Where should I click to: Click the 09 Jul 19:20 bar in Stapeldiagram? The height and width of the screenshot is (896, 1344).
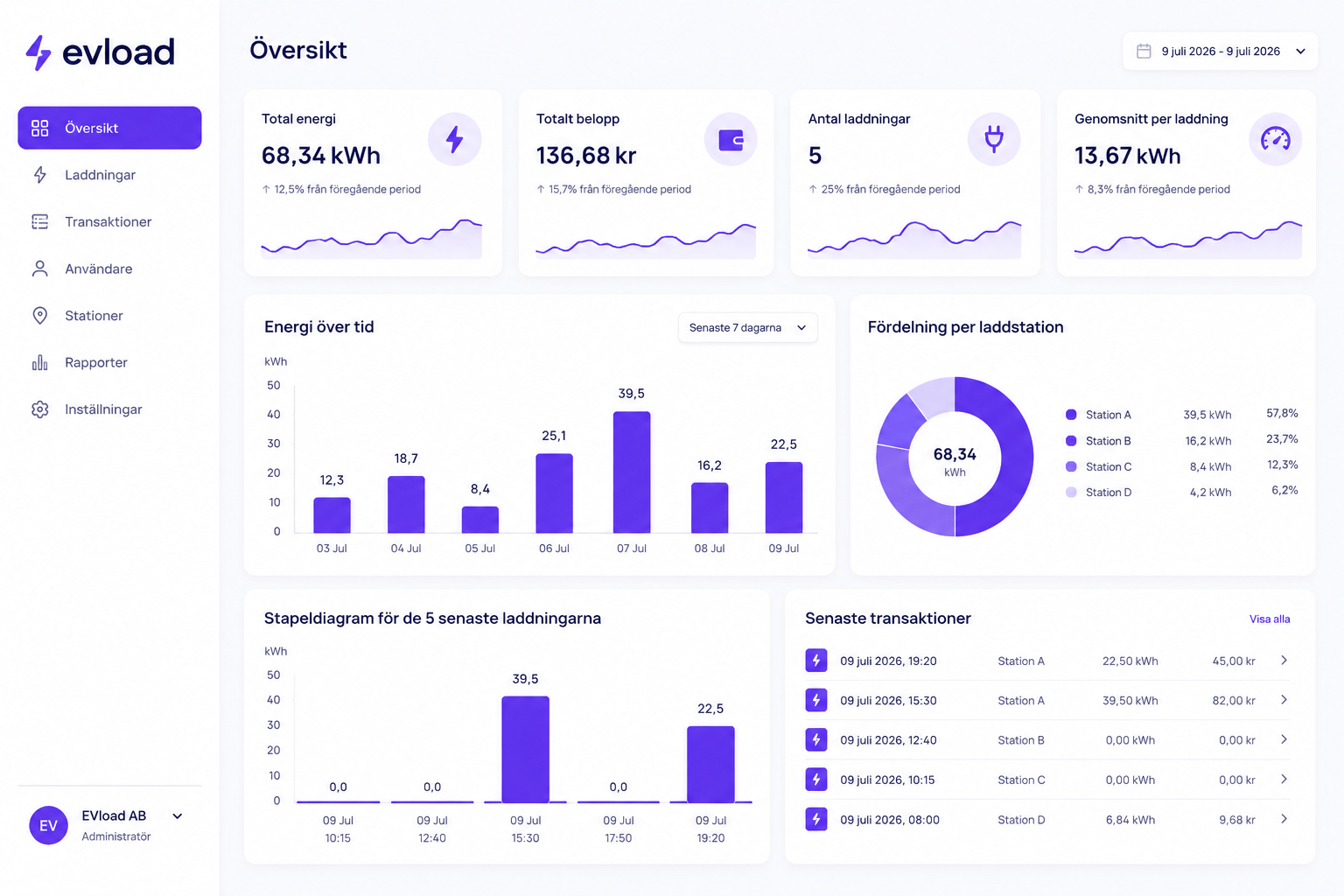click(x=710, y=764)
